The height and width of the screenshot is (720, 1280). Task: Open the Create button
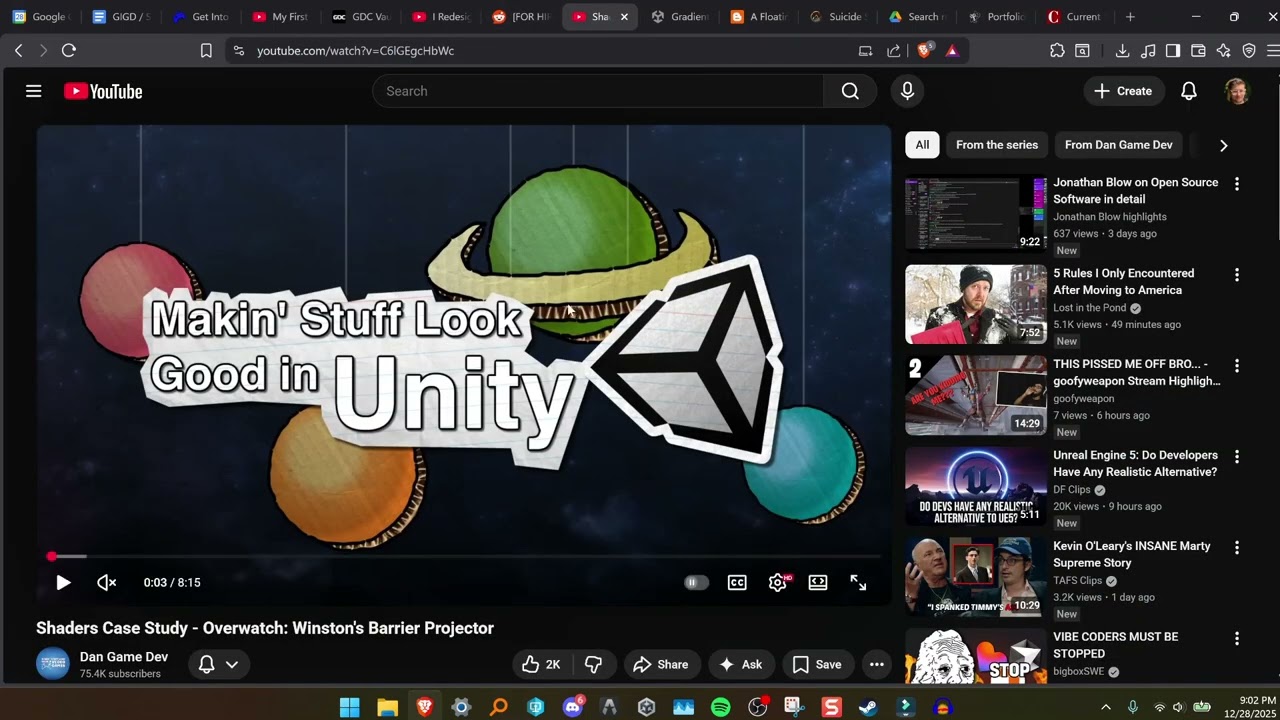coord(1124,91)
